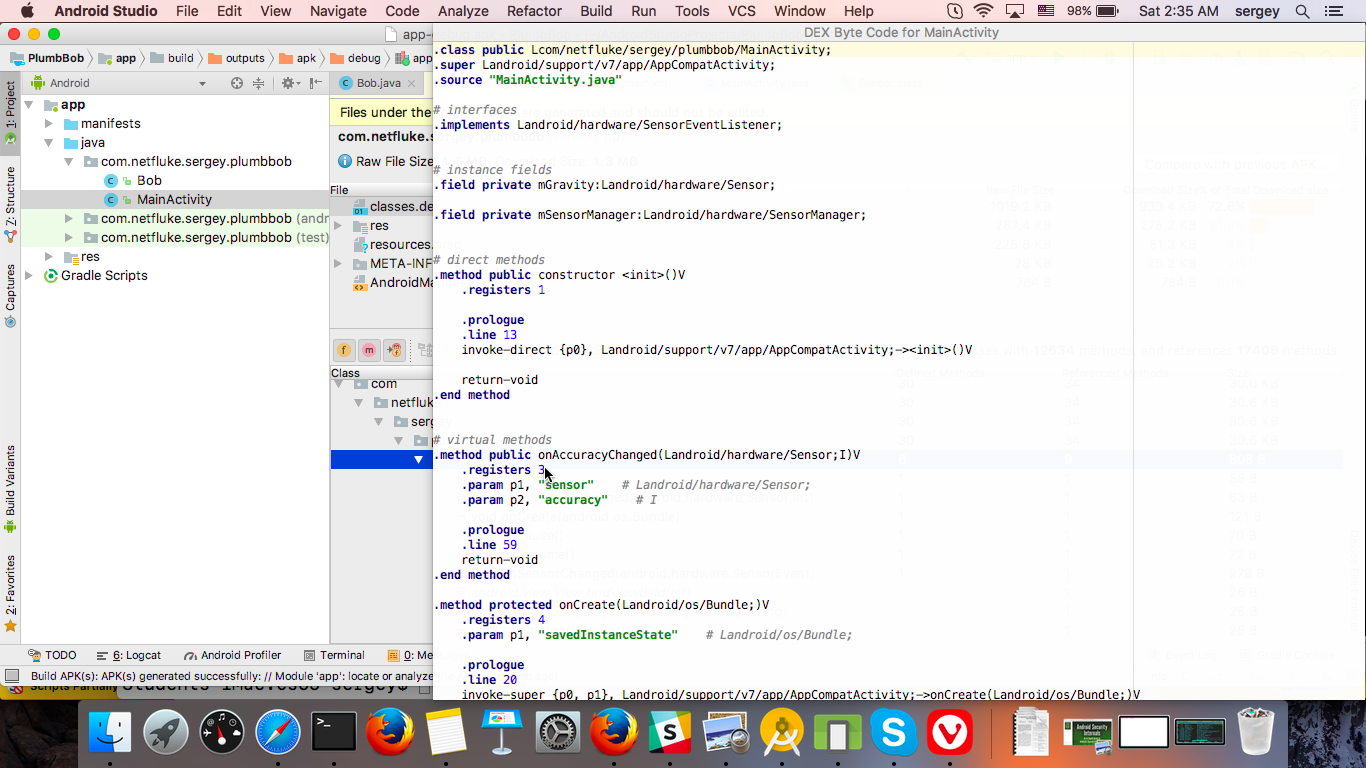
Task: Expand the res folder in project tree
Action: (x=49, y=257)
